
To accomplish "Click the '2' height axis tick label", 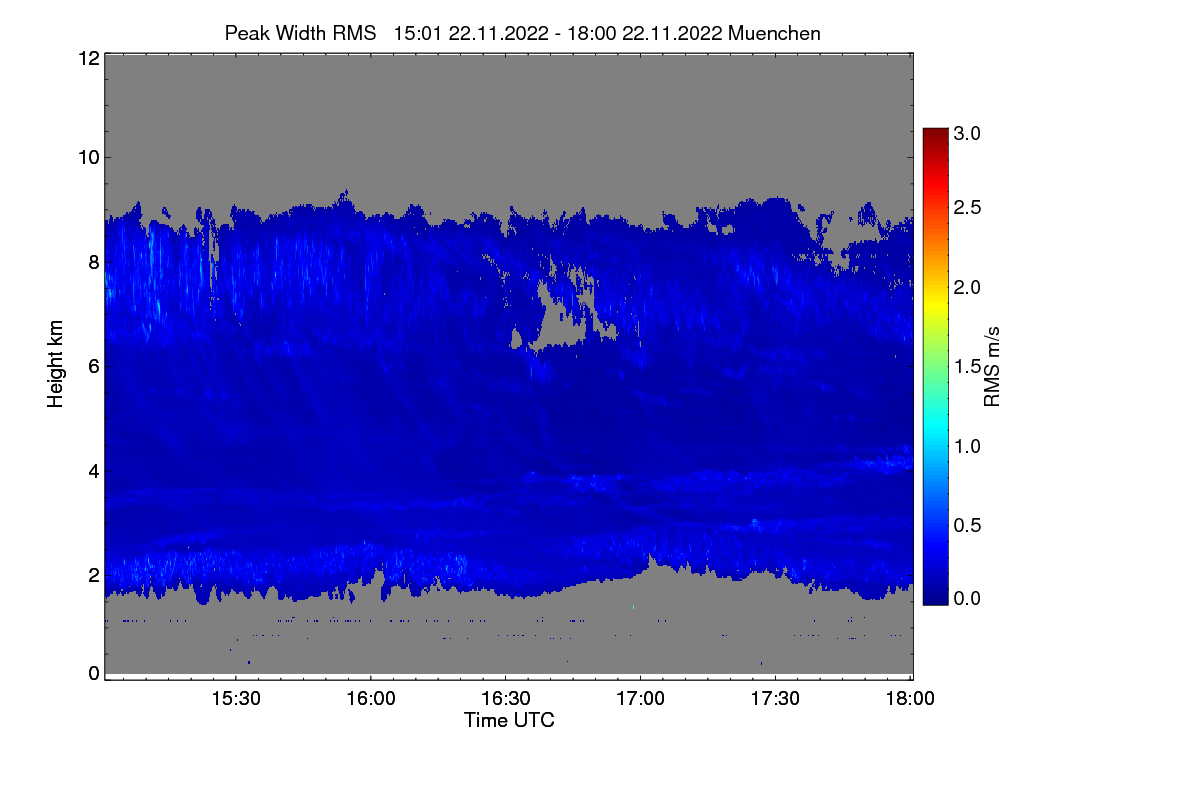I will pos(93,574).
